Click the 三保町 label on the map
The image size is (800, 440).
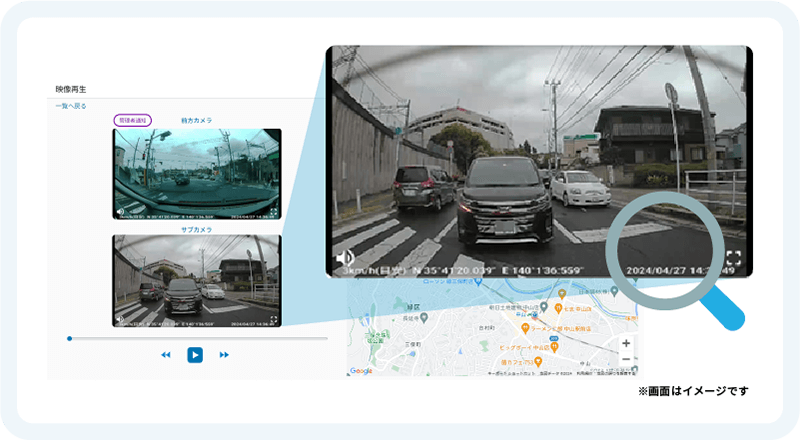413,345
